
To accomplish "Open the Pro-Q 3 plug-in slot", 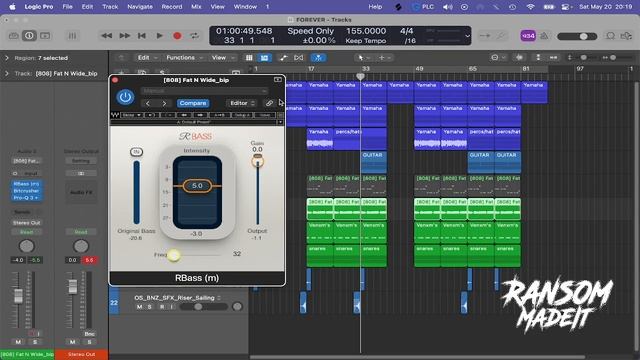I will click(x=26, y=198).
